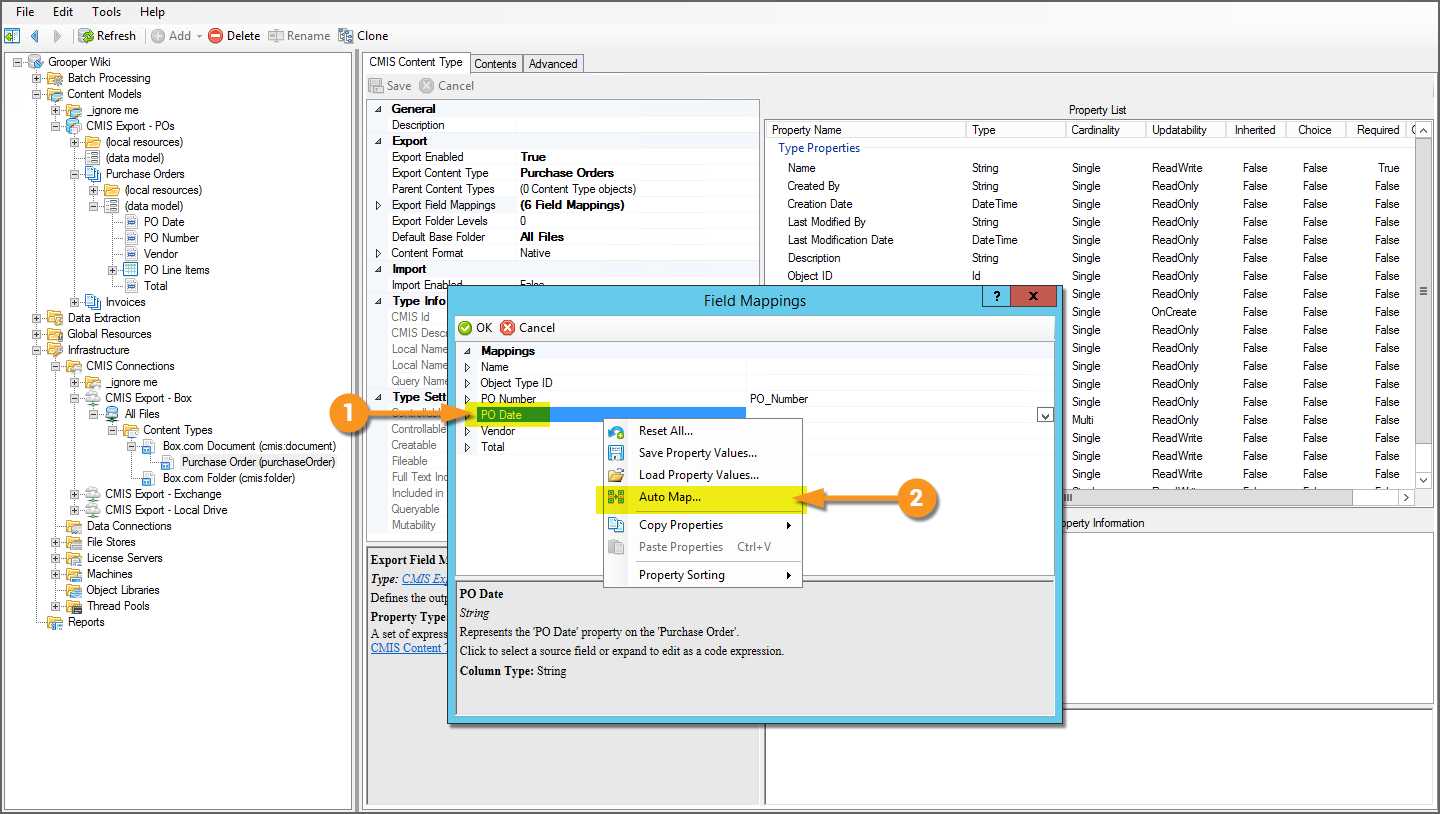1440x814 pixels.
Task: Click the Batch Processing folder icon
Action: pyautogui.click(x=56, y=78)
